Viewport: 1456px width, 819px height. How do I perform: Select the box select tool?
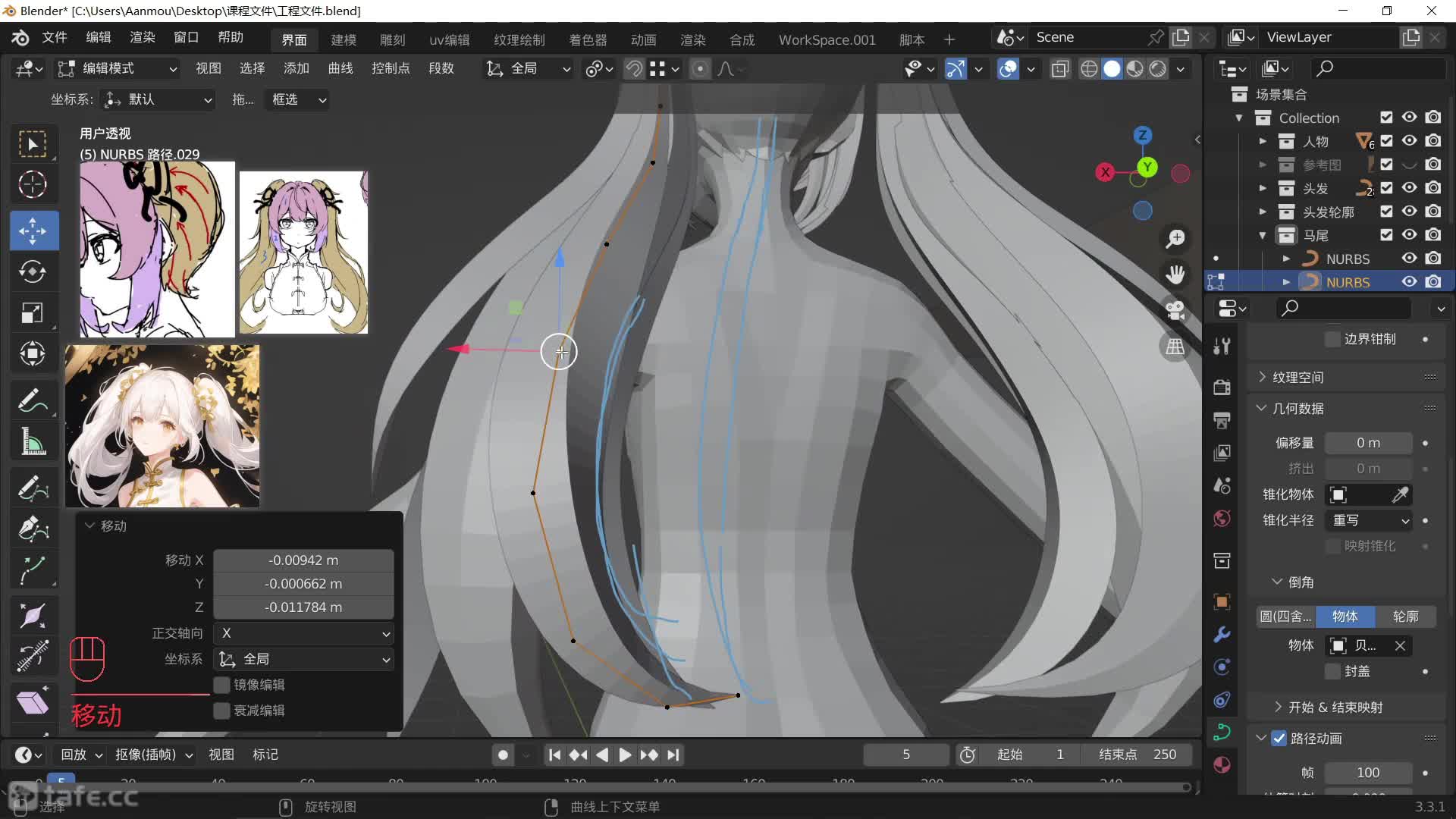33,144
